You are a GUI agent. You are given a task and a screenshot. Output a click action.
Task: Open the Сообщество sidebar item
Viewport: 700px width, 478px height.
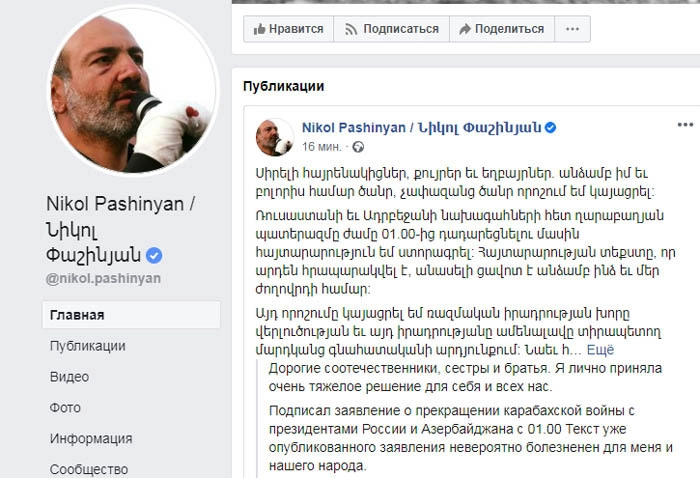[89, 469]
